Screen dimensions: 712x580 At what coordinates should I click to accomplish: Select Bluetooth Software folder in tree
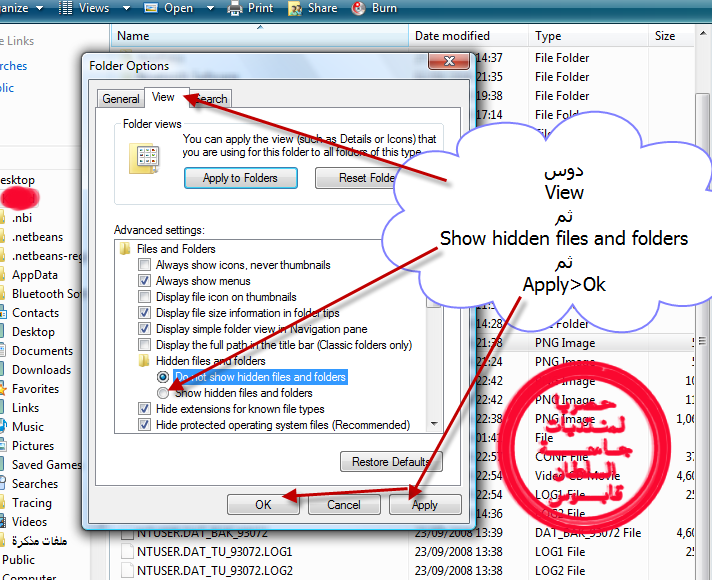[46, 293]
